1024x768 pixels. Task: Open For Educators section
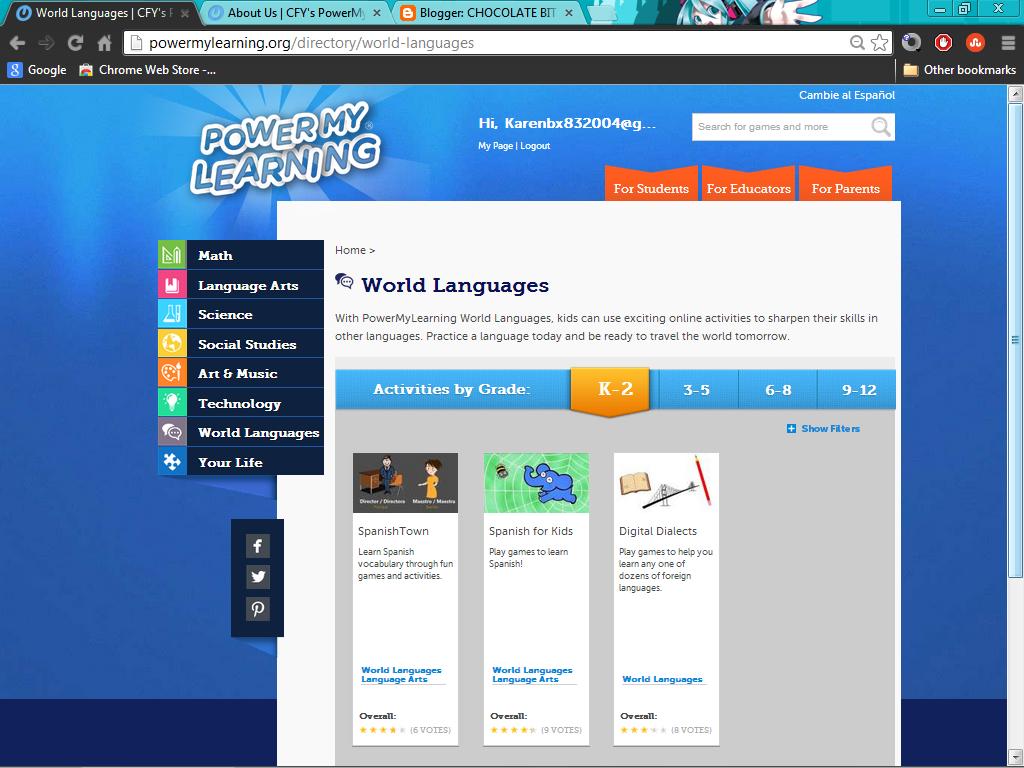(x=748, y=185)
